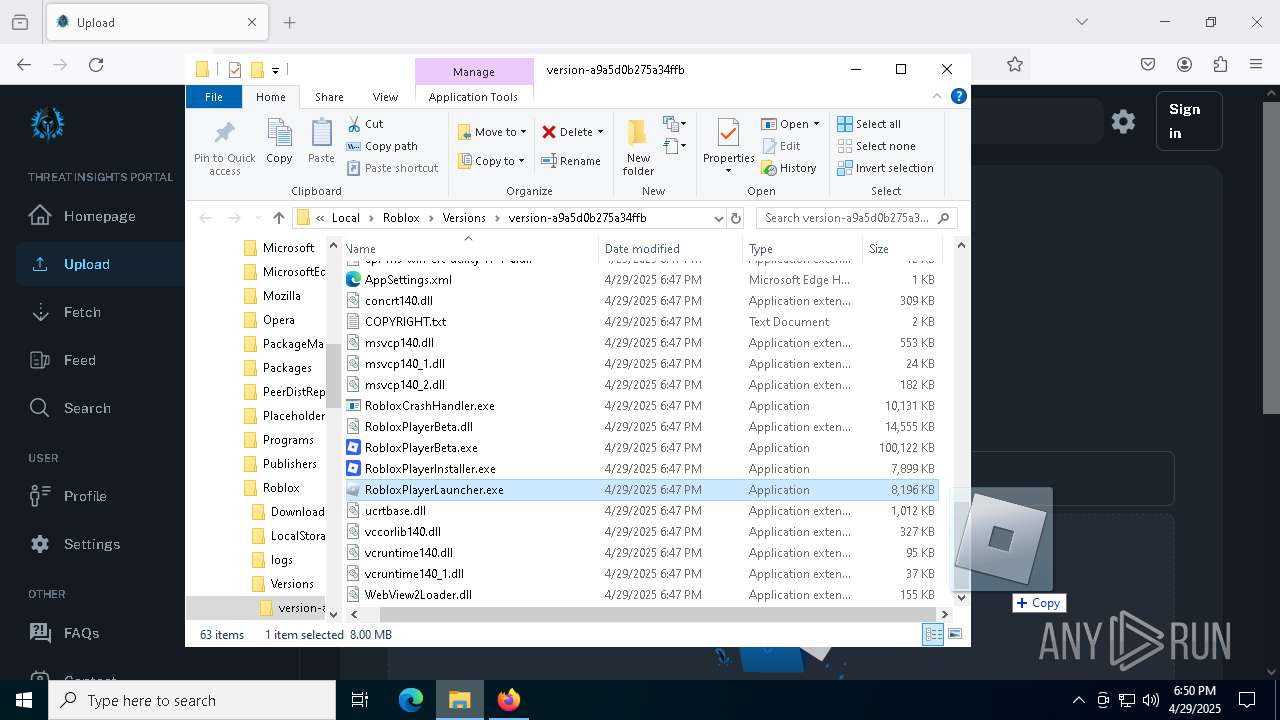This screenshot has height=720, width=1280.
Task: Click the Copy ribbon icon
Action: [x=279, y=141]
